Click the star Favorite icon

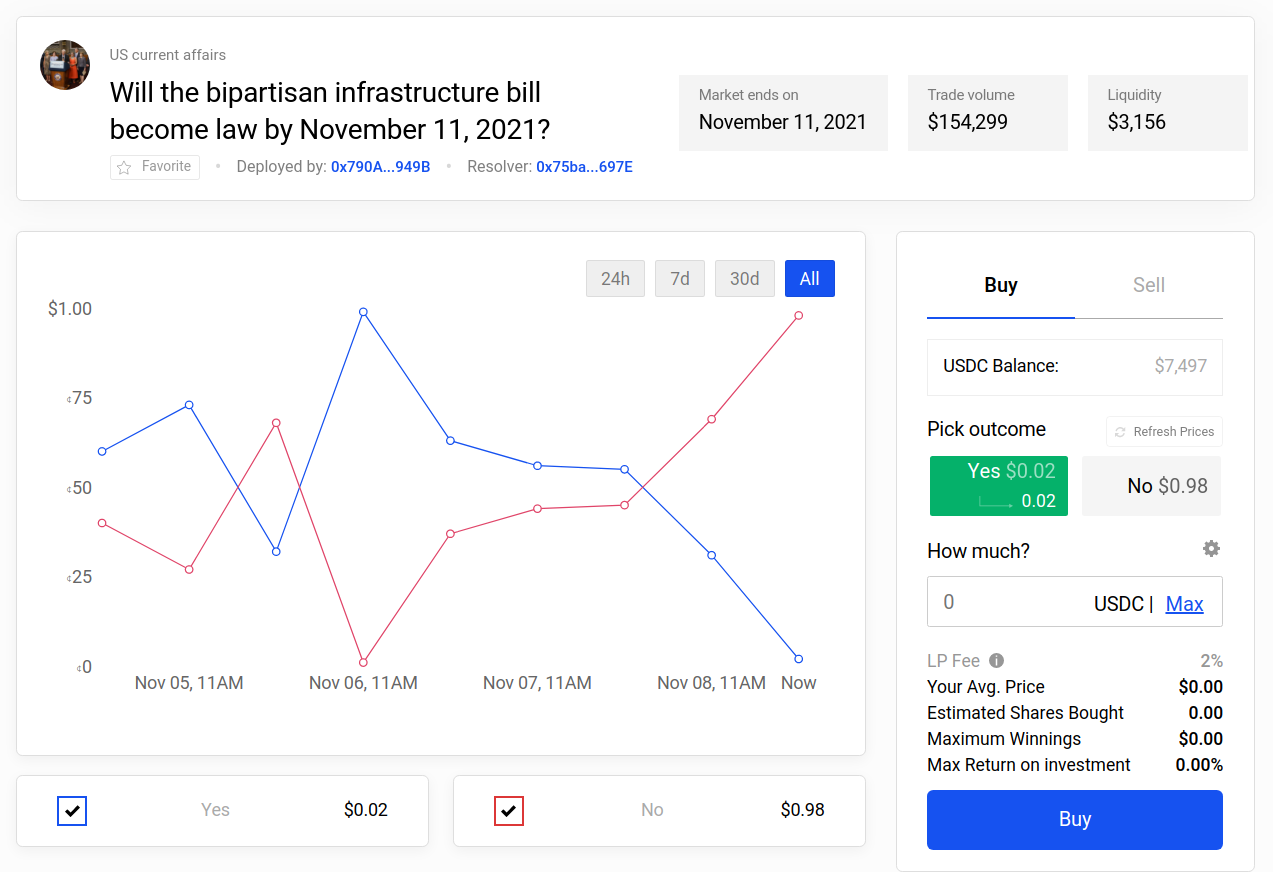[124, 167]
